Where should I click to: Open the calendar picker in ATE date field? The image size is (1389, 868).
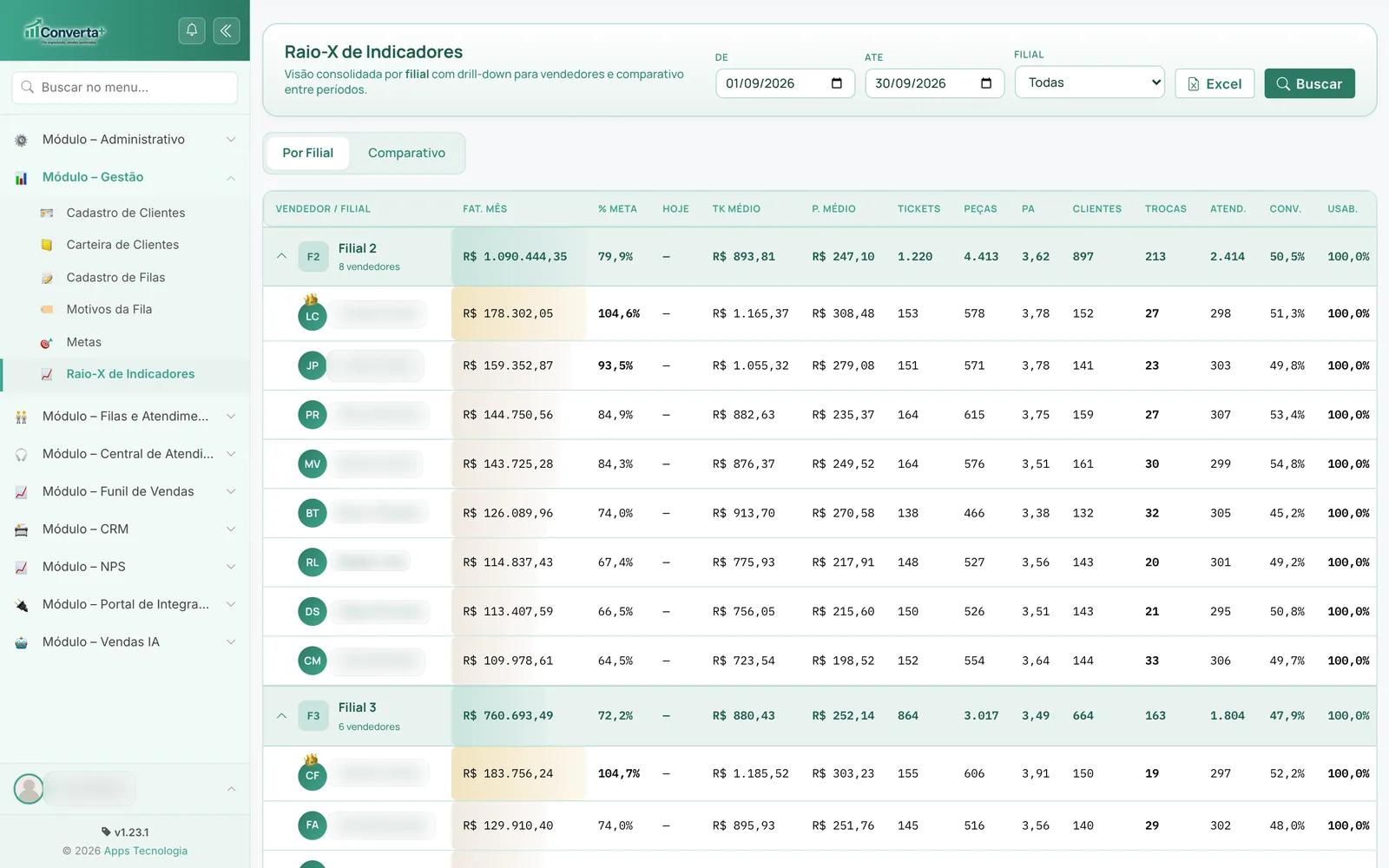tap(986, 83)
